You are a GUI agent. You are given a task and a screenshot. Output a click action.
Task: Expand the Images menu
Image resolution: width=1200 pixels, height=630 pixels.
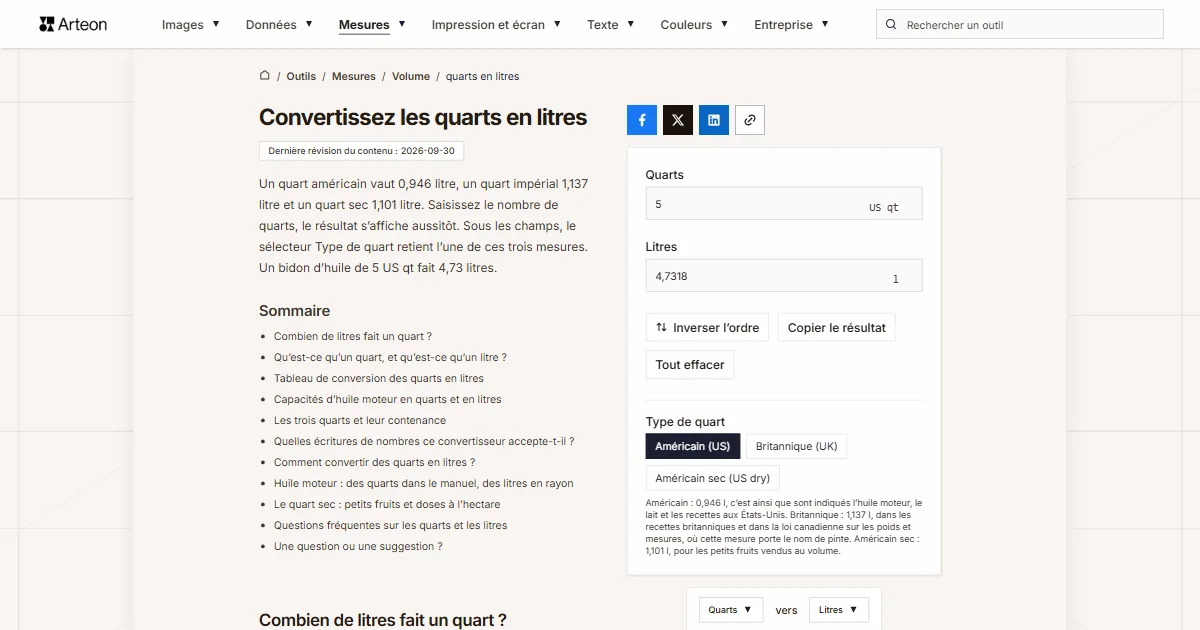click(190, 25)
